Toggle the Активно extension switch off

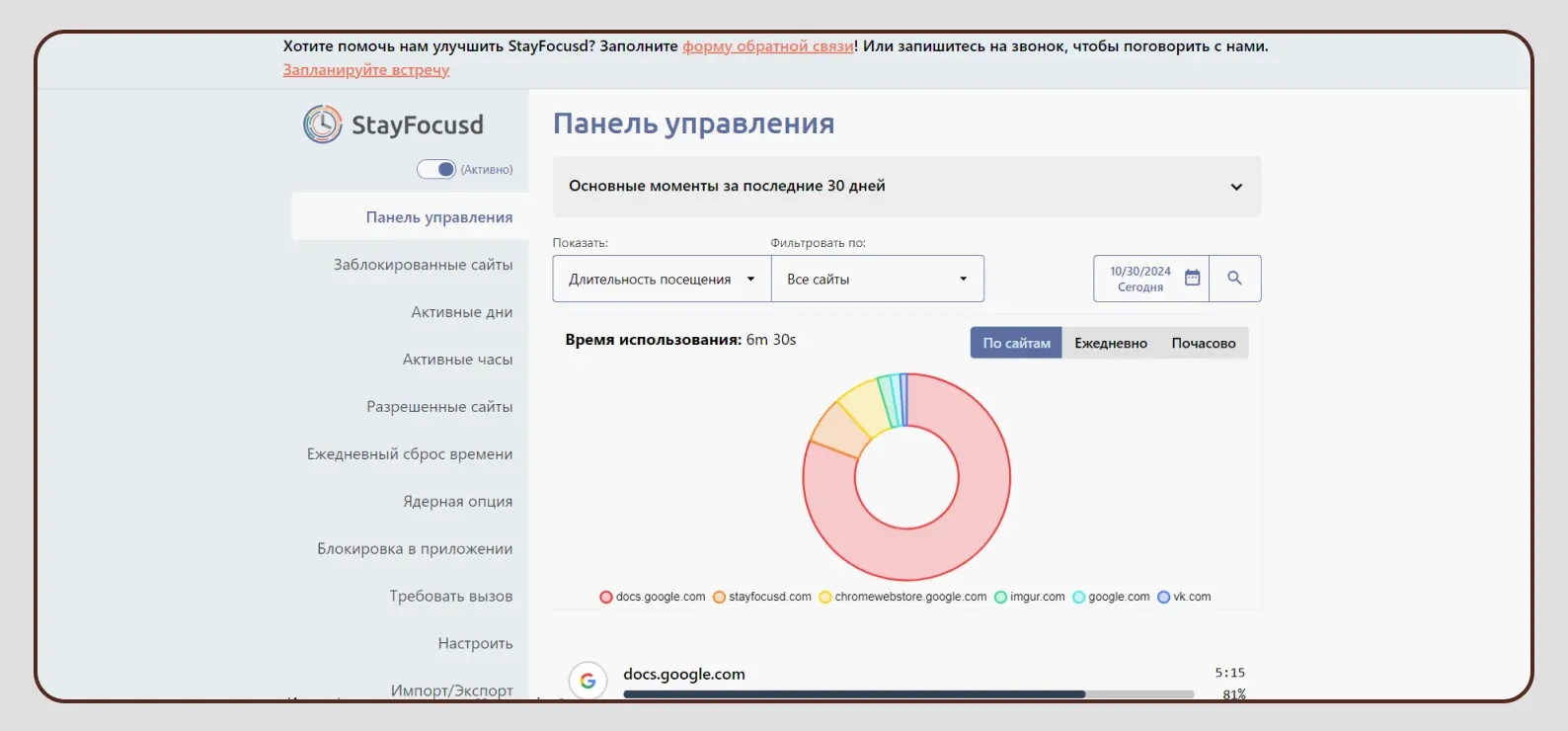[435, 169]
